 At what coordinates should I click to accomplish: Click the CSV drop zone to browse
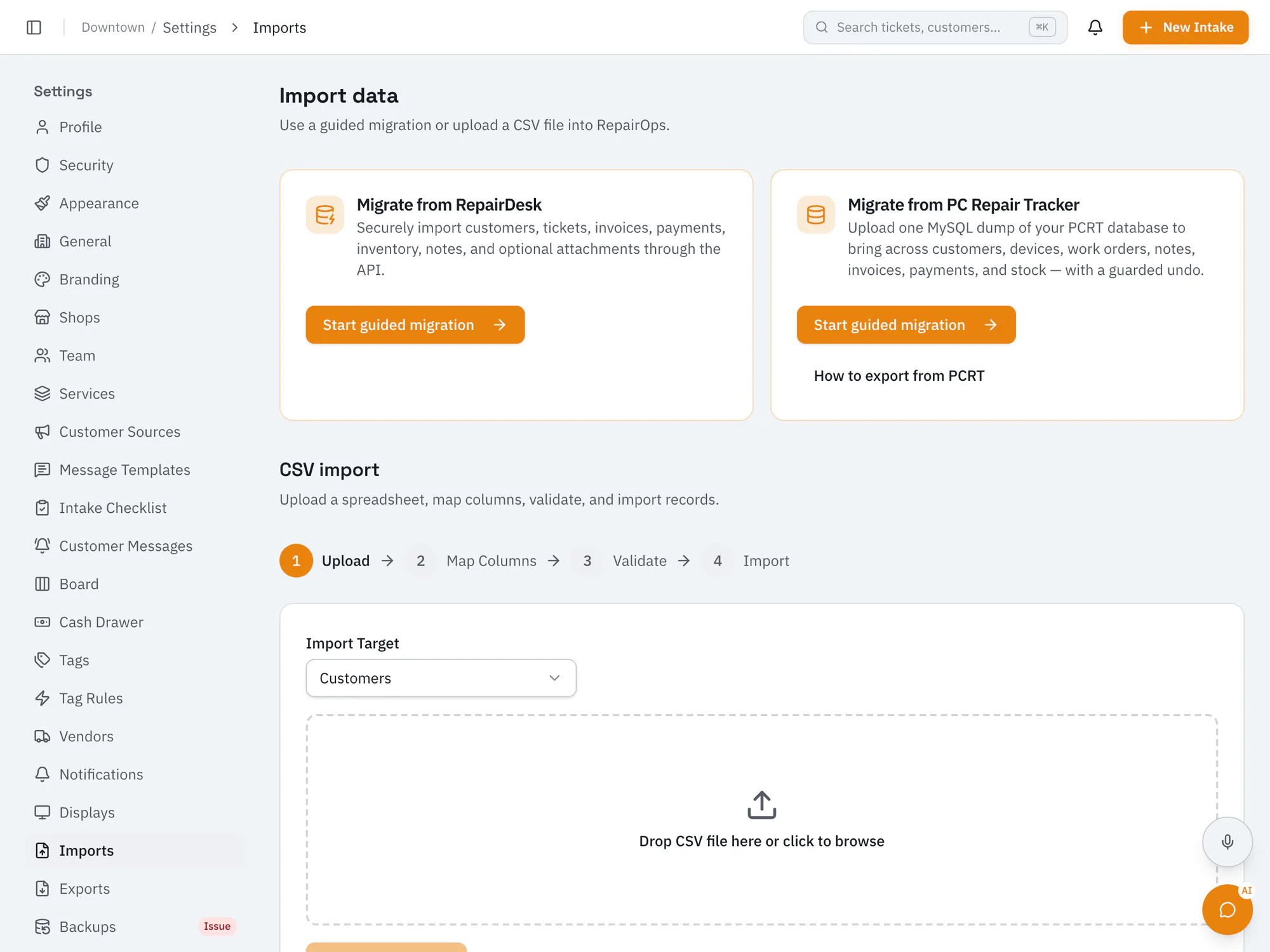pos(761,819)
